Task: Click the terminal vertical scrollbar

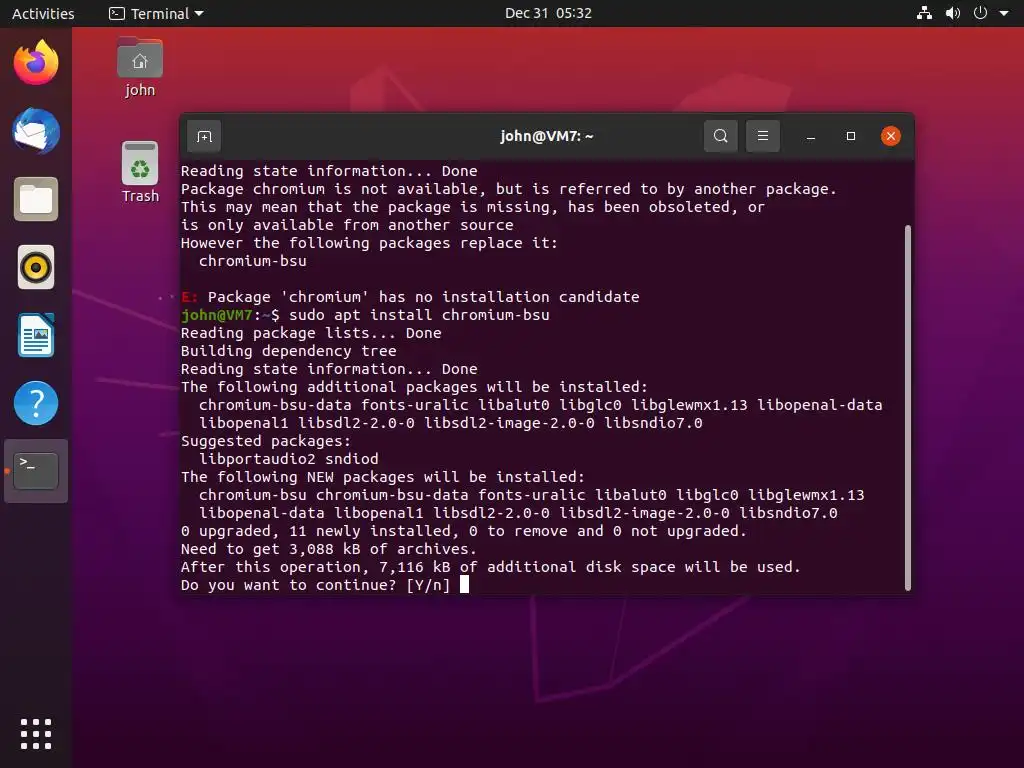Action: click(908, 408)
